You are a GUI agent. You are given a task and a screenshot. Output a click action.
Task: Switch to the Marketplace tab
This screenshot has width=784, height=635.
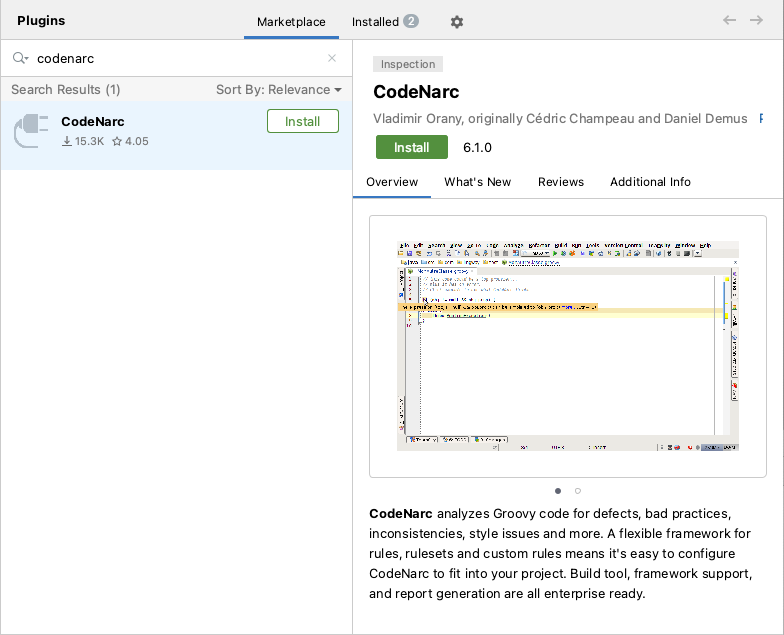pyautogui.click(x=291, y=22)
